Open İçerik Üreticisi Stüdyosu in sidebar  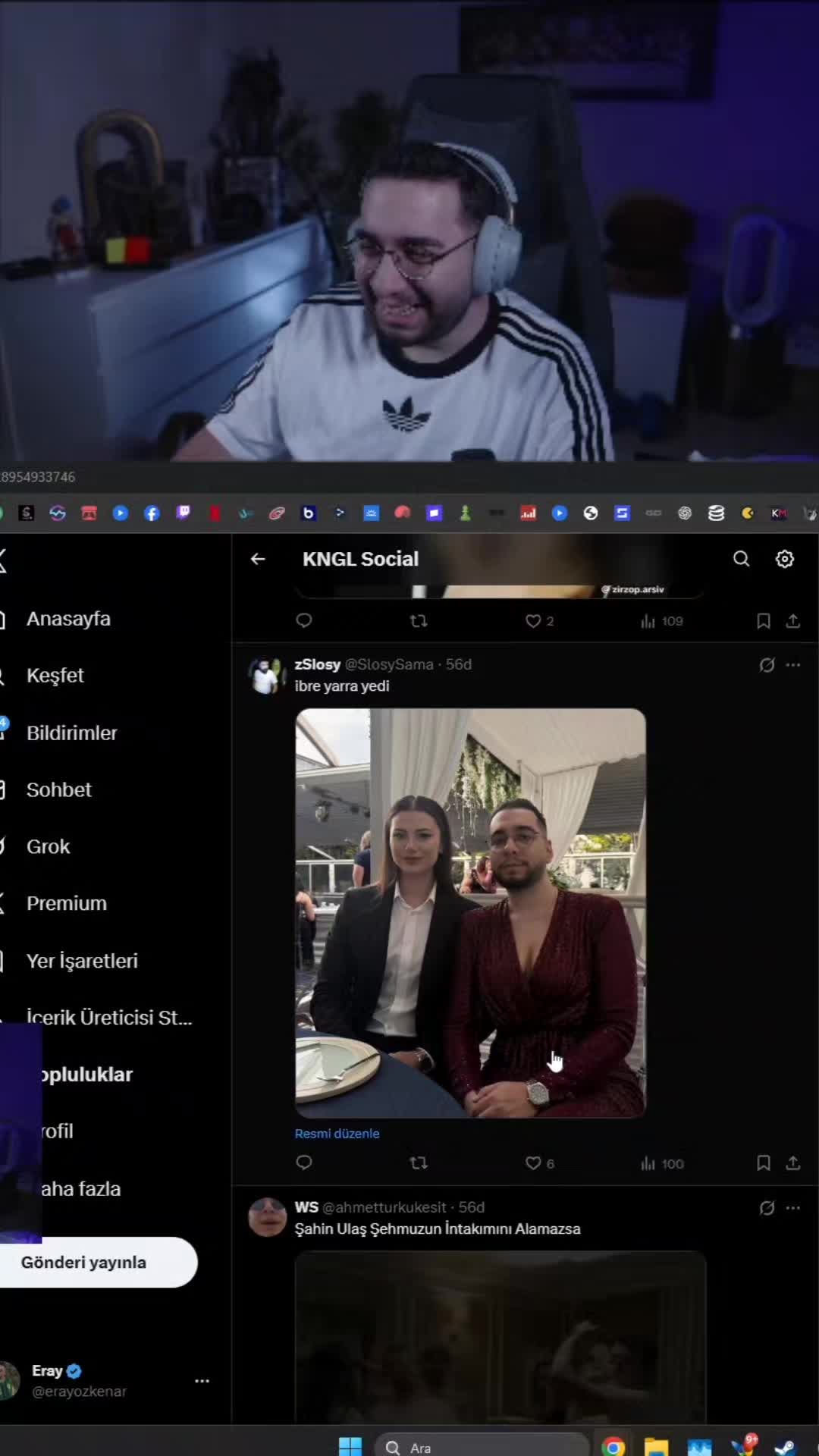pyautogui.click(x=109, y=1018)
